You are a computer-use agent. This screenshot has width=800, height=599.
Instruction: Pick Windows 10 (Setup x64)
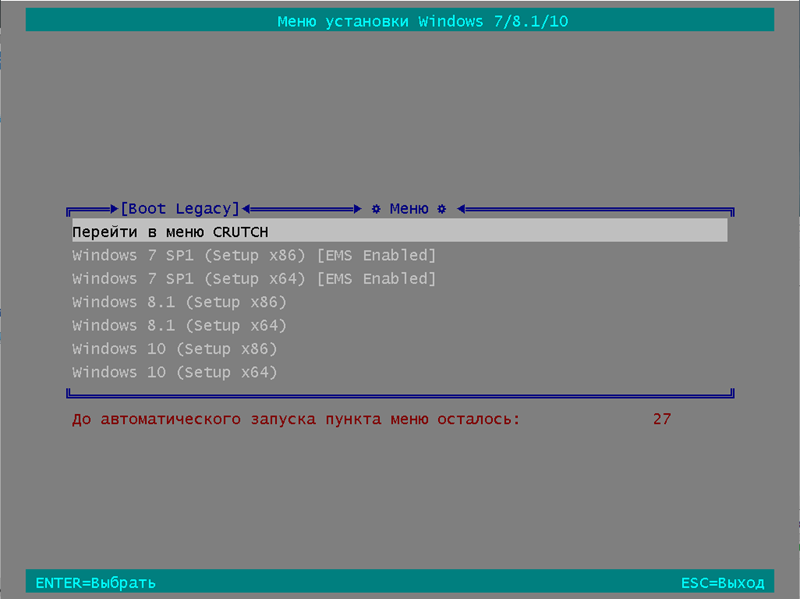[174, 372]
